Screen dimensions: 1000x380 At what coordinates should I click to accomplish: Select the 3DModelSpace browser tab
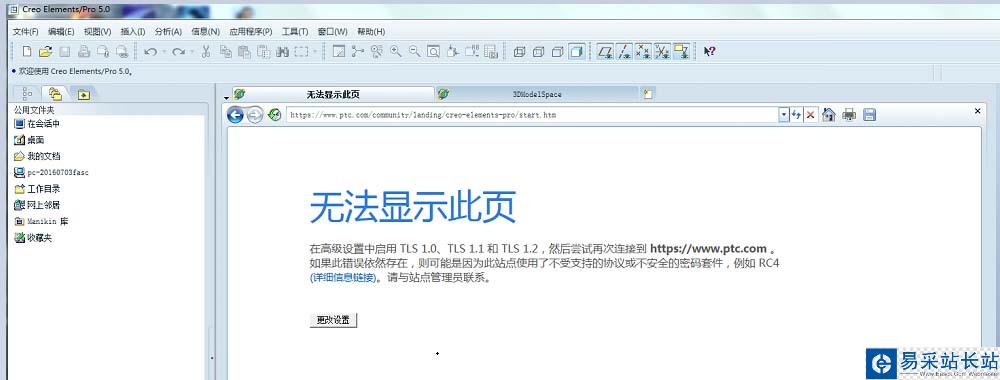(537, 94)
